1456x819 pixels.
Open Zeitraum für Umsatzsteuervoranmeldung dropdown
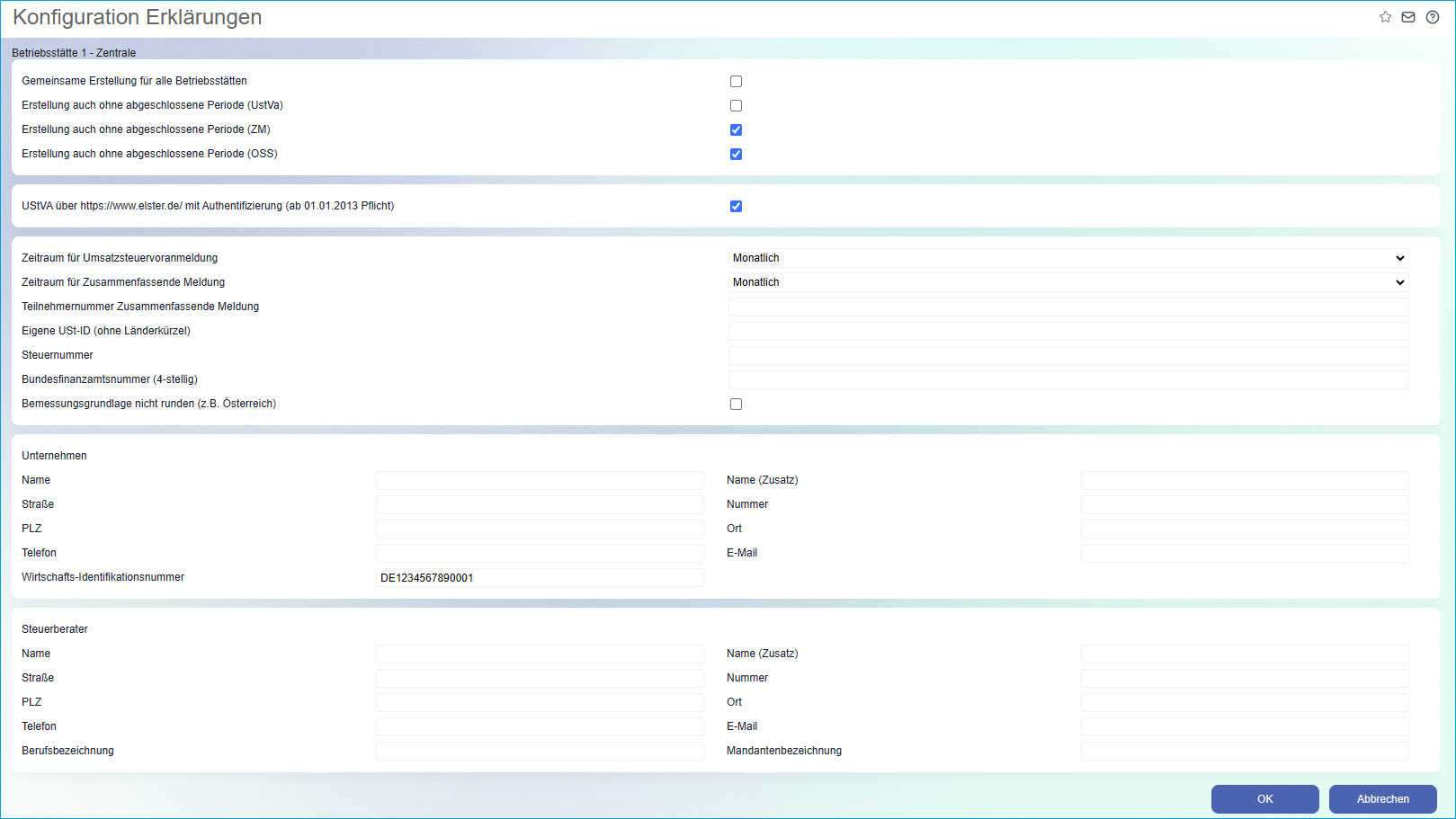coord(1068,258)
